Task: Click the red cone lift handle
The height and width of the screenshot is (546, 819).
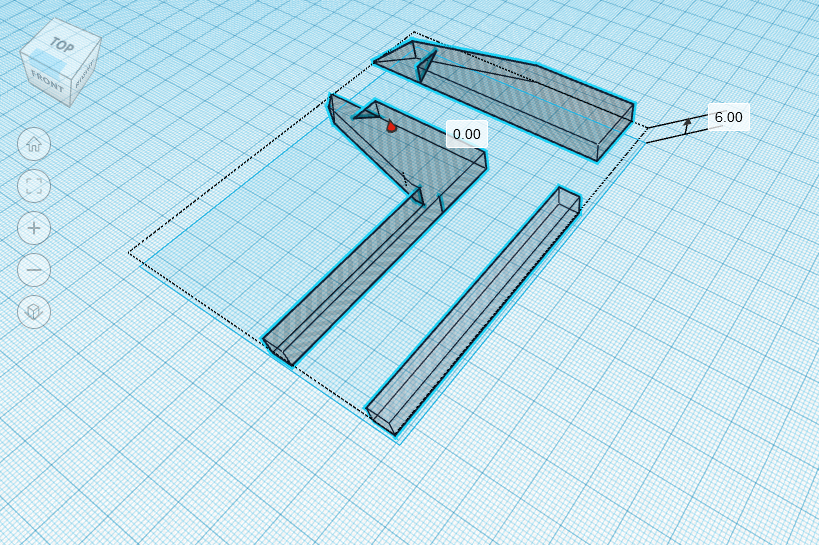Action: click(391, 125)
